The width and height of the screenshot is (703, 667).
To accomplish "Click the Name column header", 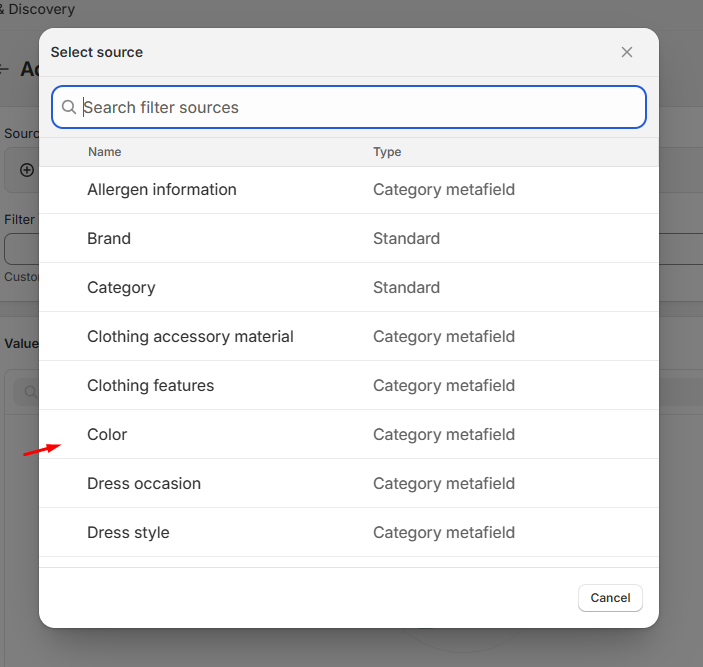I will (x=104, y=152).
